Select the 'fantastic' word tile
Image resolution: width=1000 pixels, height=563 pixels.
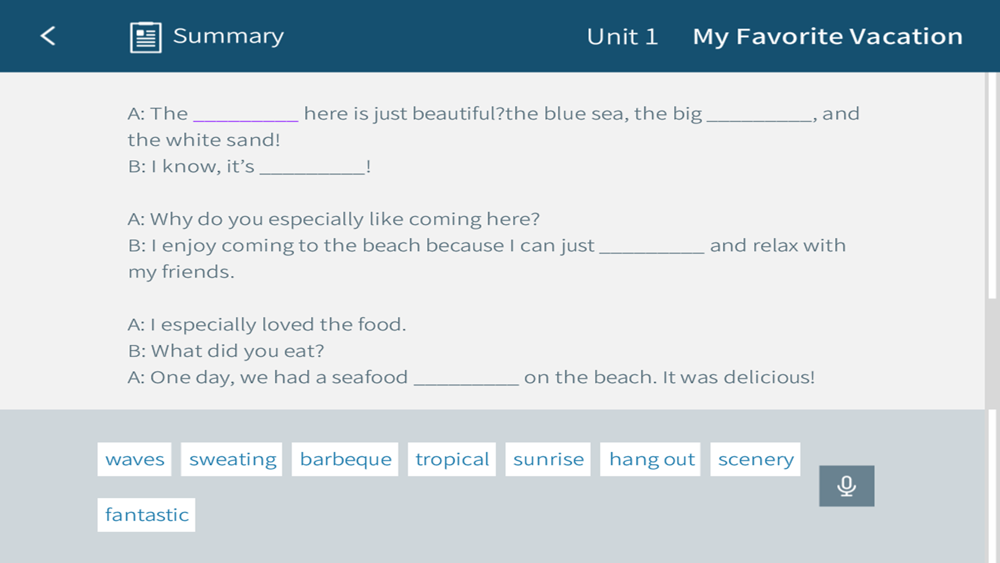147,515
